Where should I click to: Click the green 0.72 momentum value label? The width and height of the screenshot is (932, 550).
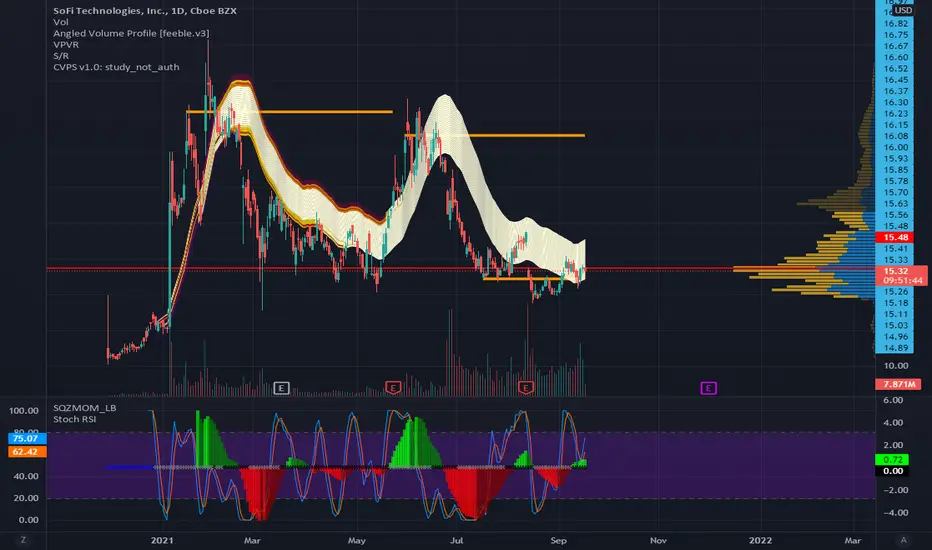[892, 460]
